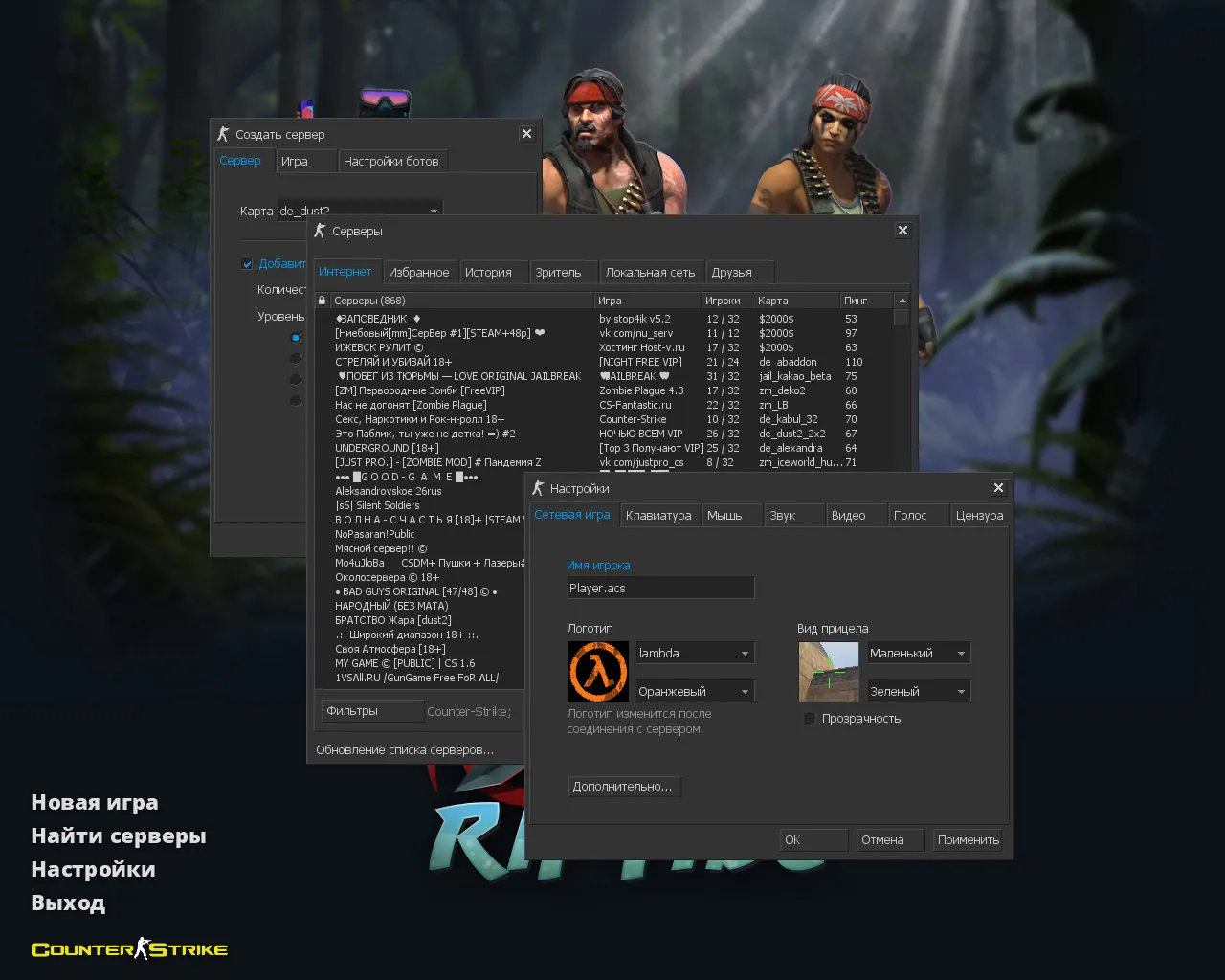Click the Player.acs name input field
Screen dimensions: 1225x980
point(660,588)
